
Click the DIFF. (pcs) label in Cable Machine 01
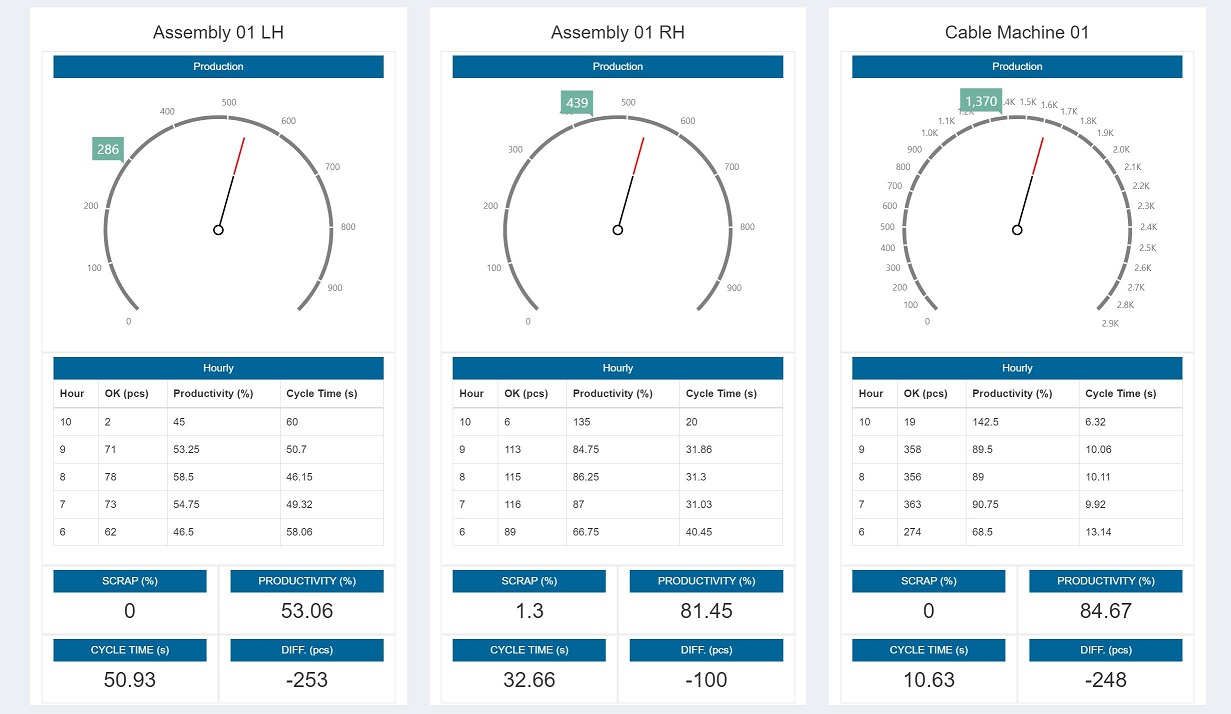coord(1105,650)
